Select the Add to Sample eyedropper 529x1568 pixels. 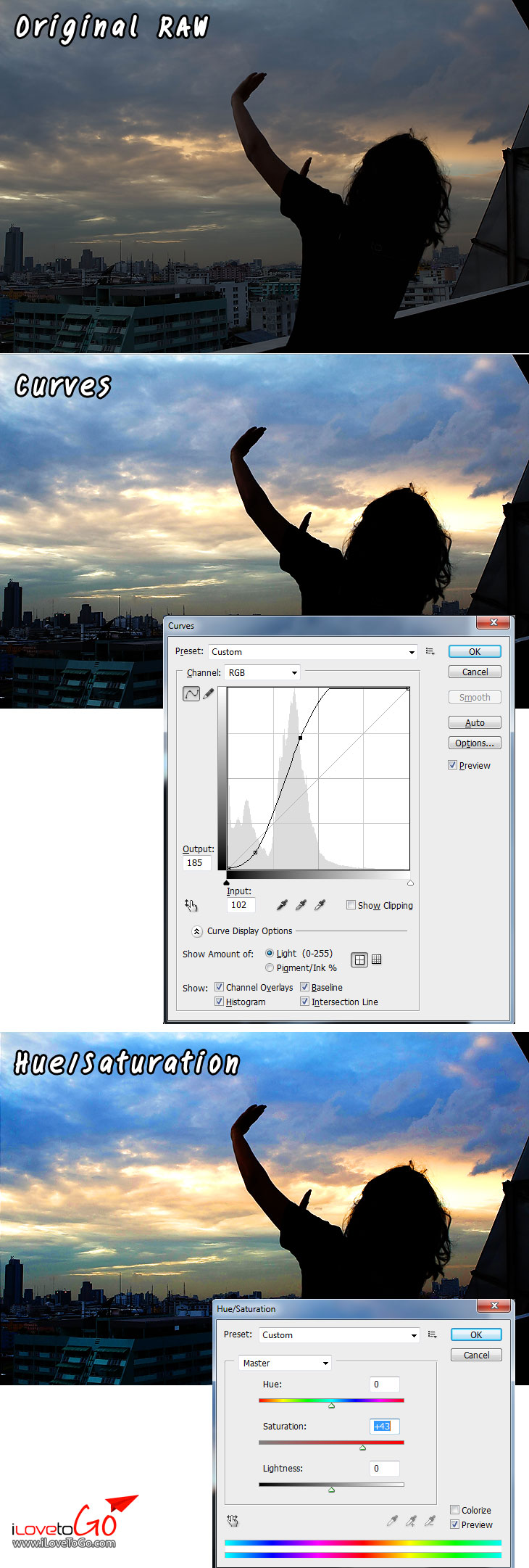[x=412, y=1521]
